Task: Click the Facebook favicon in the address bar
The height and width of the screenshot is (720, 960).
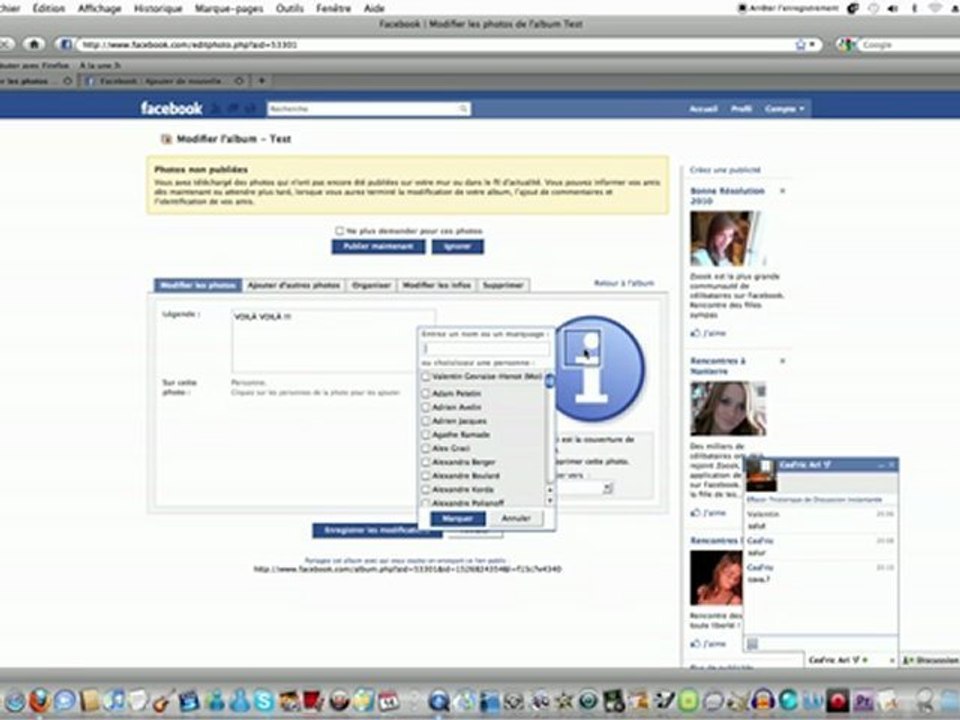Action: coord(66,44)
